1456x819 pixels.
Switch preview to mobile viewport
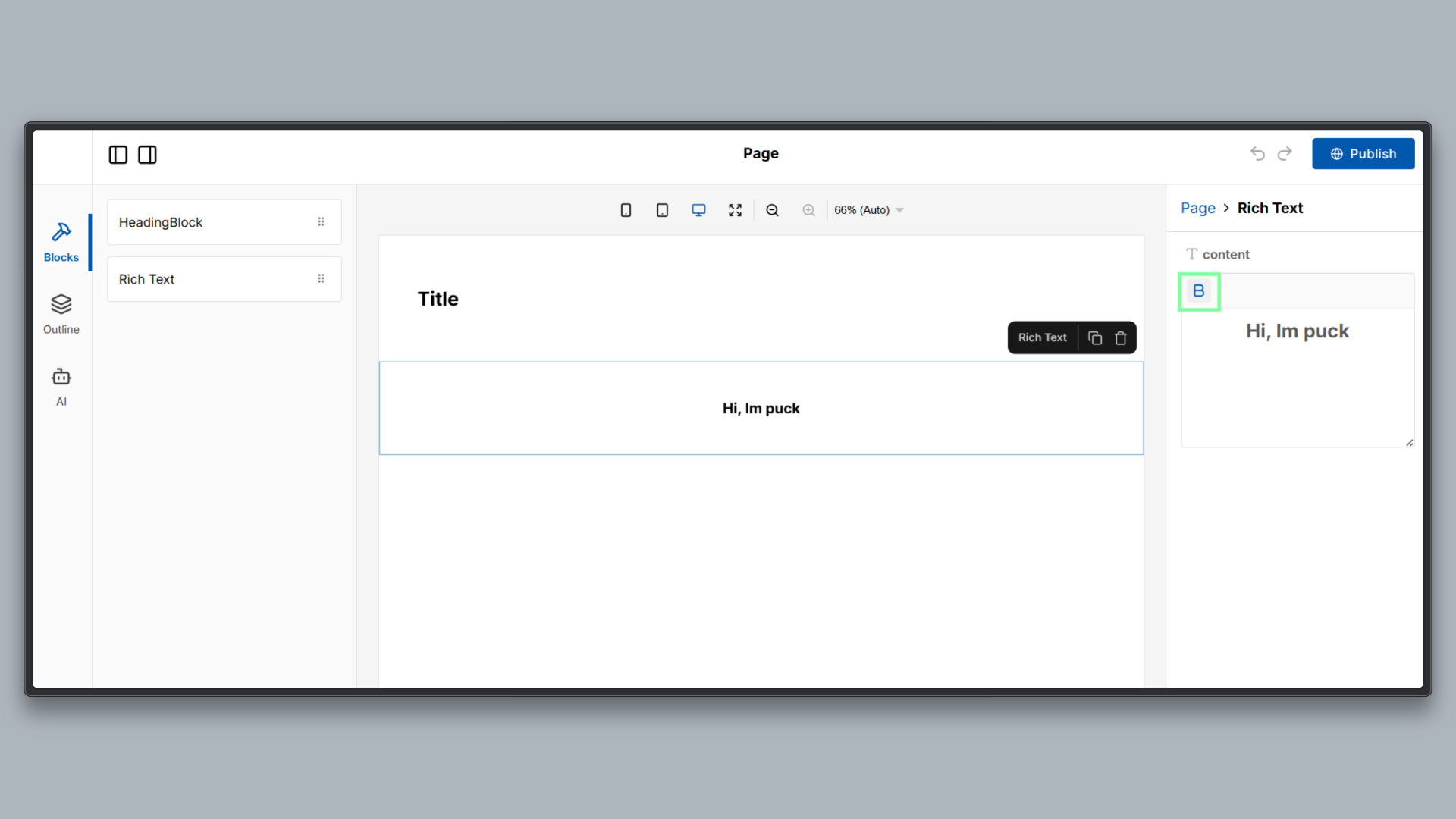(625, 210)
